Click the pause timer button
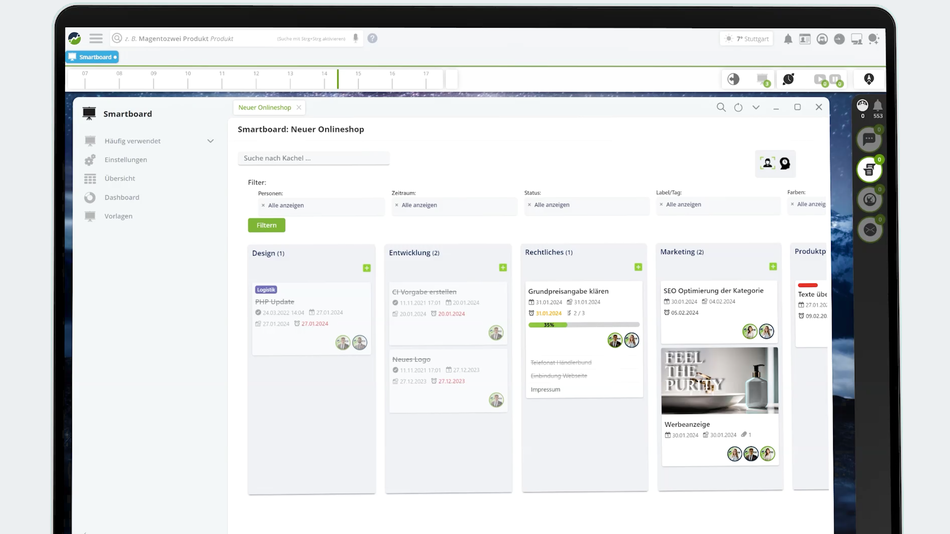 pyautogui.click(x=835, y=79)
